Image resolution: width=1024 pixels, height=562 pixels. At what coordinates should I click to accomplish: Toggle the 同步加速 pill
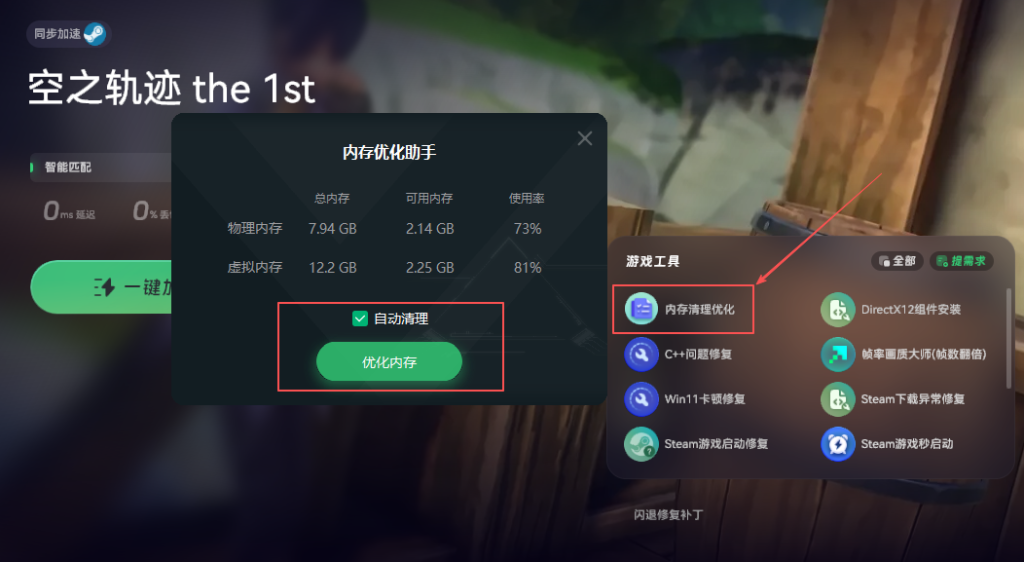click(x=69, y=34)
